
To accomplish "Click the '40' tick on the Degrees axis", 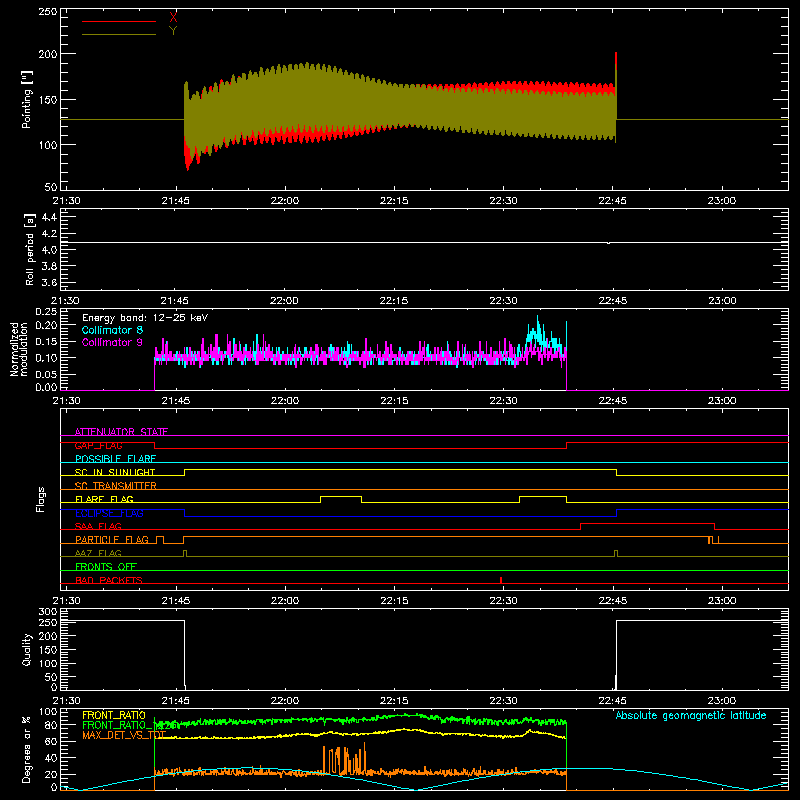I will tap(51, 758).
